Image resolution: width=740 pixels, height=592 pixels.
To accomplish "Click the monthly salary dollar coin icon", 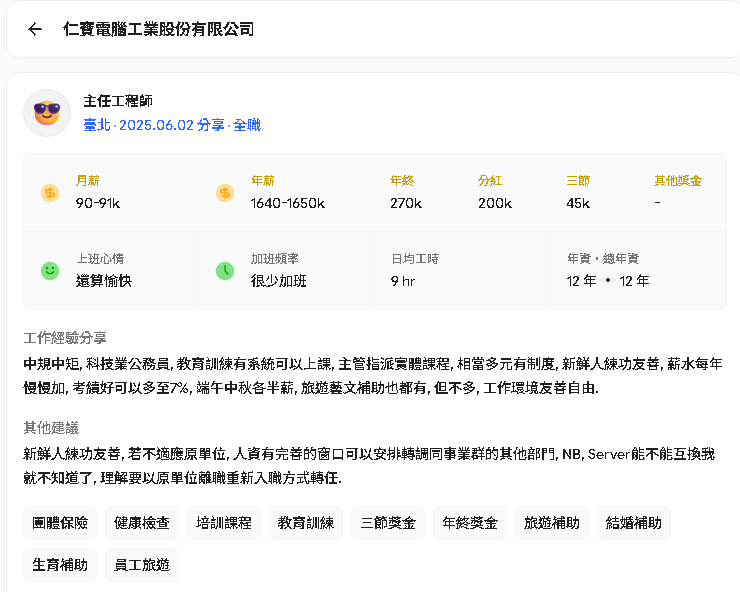I will point(50,193).
